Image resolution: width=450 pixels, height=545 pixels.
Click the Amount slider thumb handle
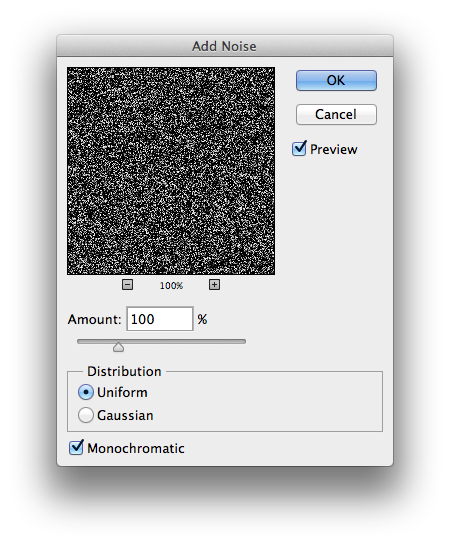118,347
